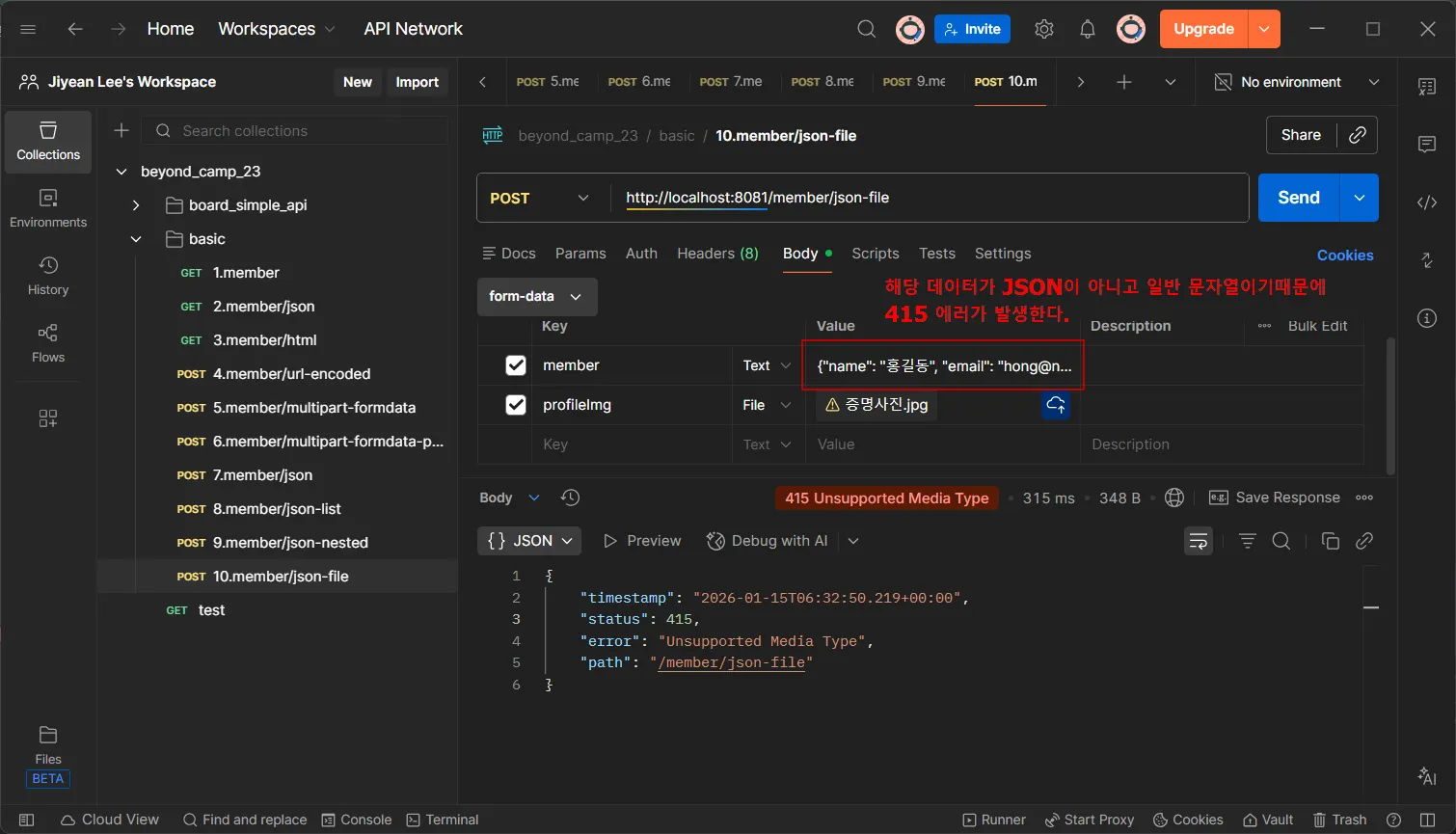The width and height of the screenshot is (1456, 834).
Task: Collapse the beyond_camp_23 collection
Action: [121, 172]
